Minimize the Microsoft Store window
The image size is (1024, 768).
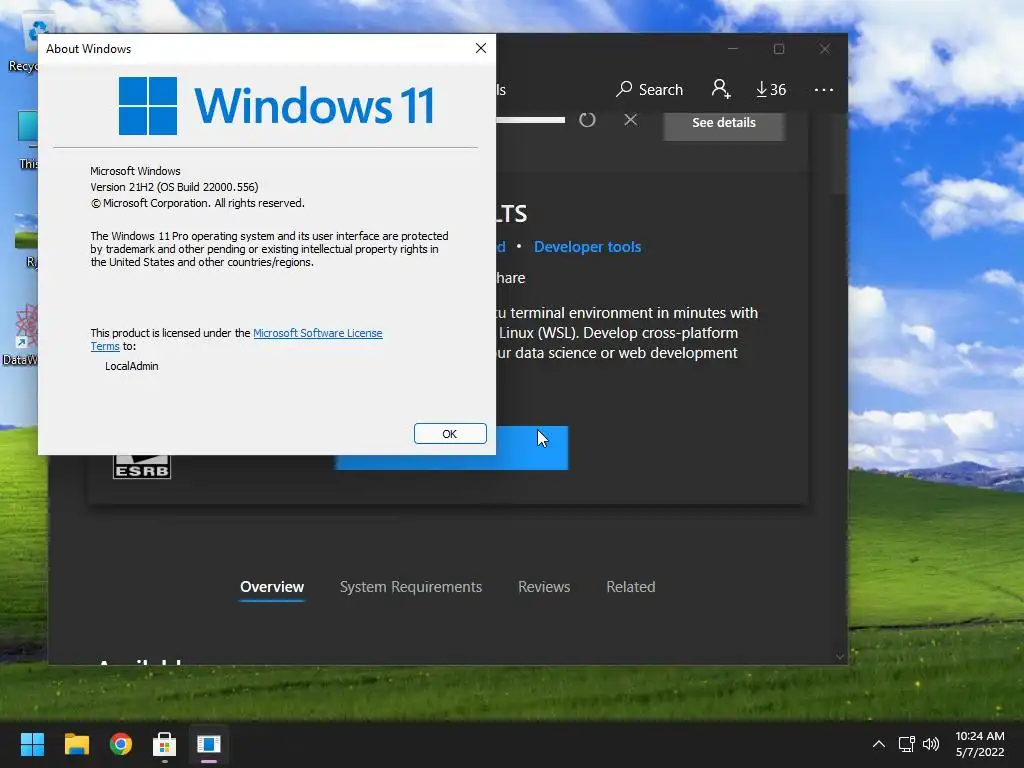(733, 49)
